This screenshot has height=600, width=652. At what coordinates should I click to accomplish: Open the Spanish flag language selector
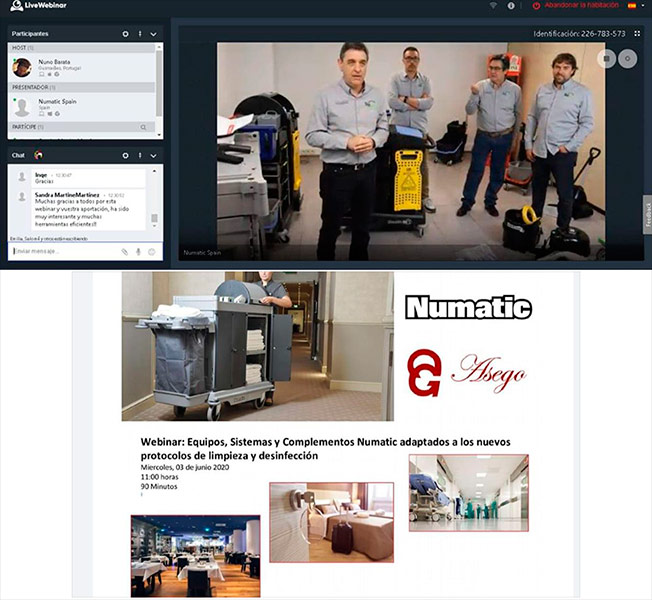point(632,6)
